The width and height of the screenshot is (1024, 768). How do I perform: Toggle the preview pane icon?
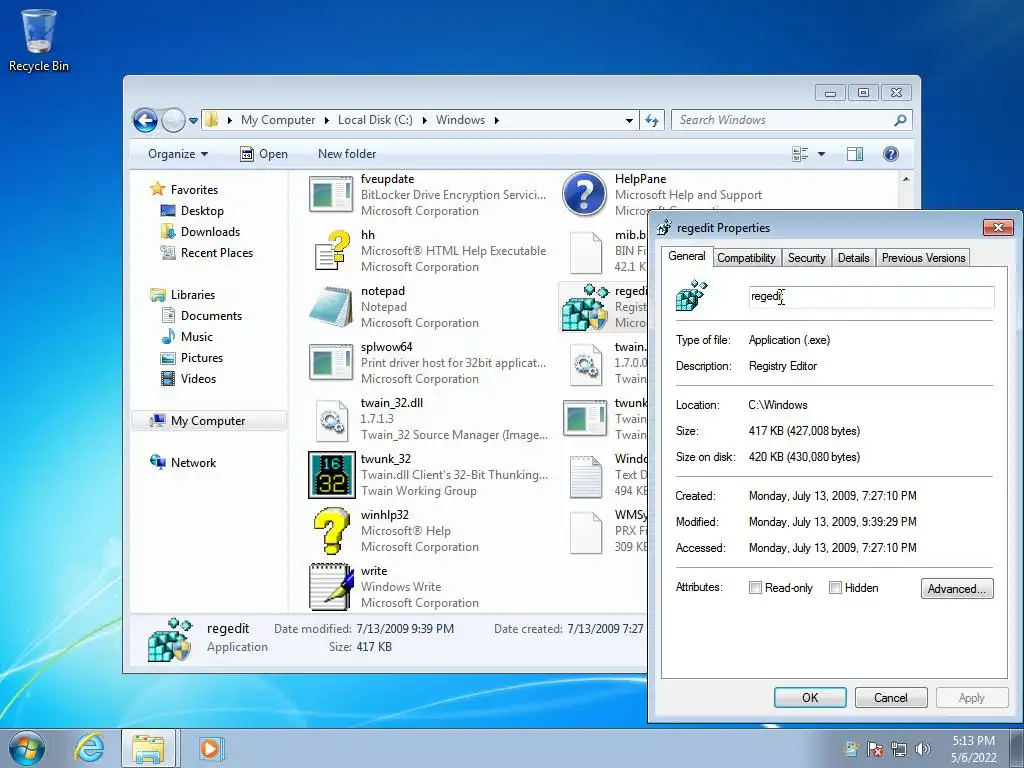(x=854, y=154)
